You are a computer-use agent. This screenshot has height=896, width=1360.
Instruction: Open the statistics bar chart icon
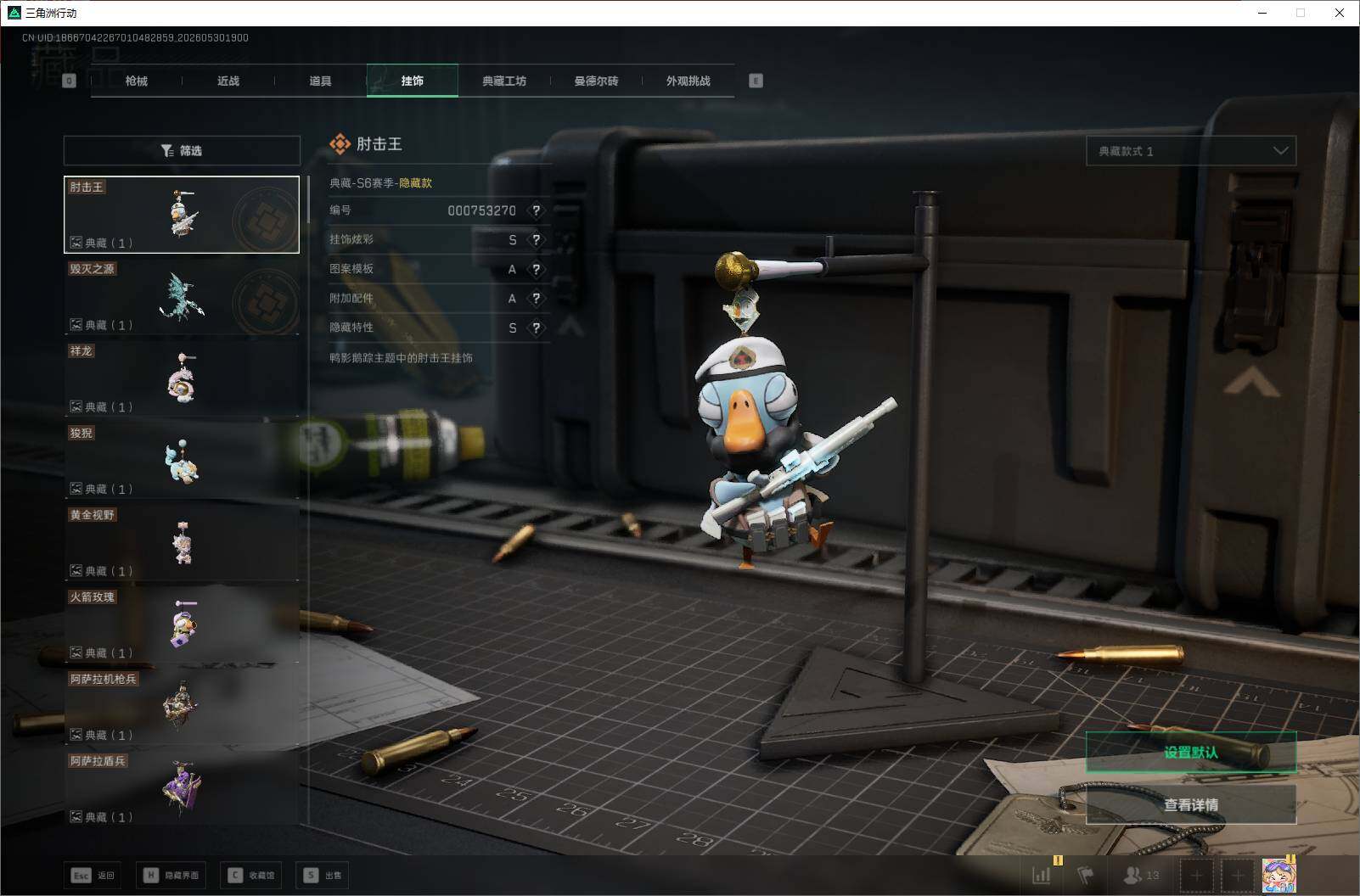pyautogui.click(x=1041, y=875)
